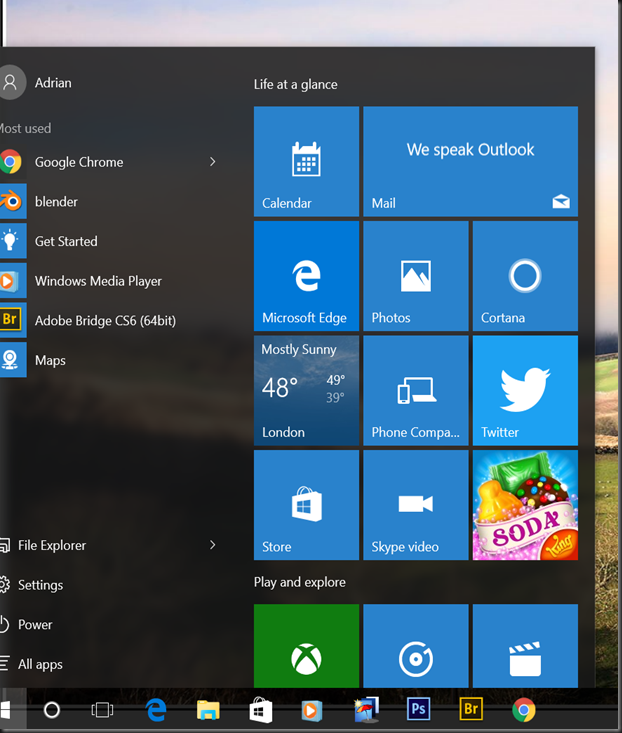Launch the Candy Crush Soda tile
The height and width of the screenshot is (733, 622).
(525, 505)
